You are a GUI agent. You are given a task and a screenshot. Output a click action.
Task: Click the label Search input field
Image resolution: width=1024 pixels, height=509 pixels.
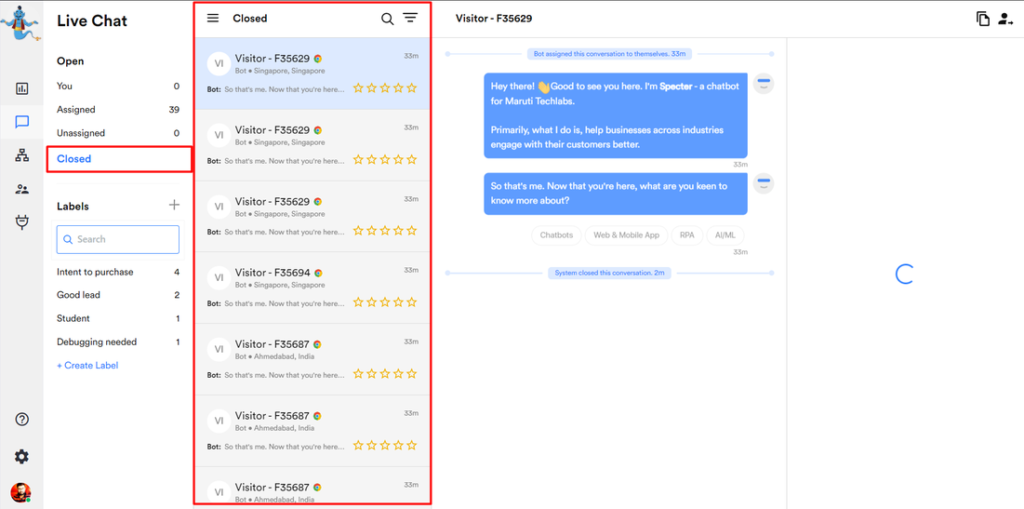[x=118, y=239]
